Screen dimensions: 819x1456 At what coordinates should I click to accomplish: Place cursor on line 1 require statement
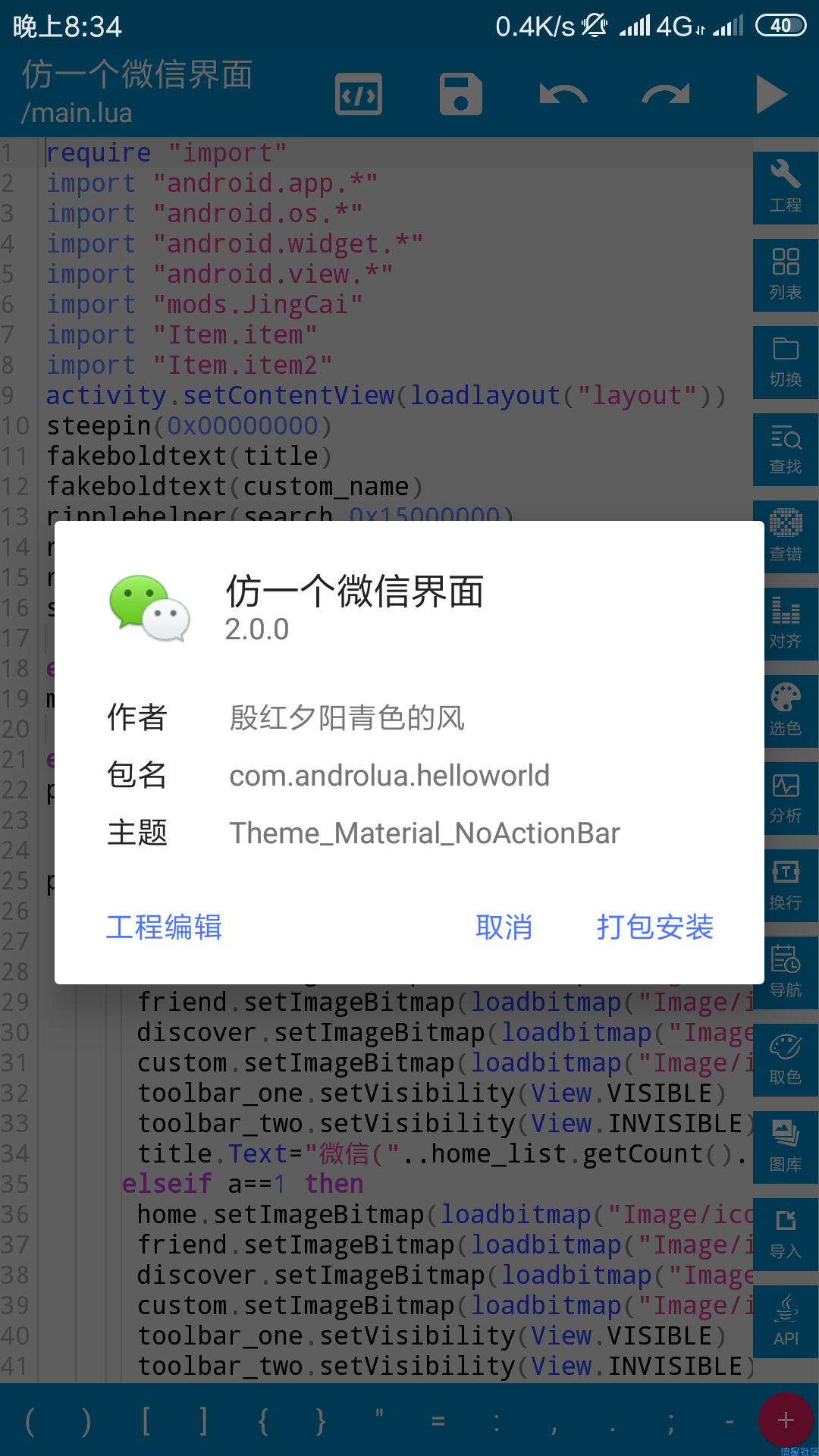click(167, 152)
